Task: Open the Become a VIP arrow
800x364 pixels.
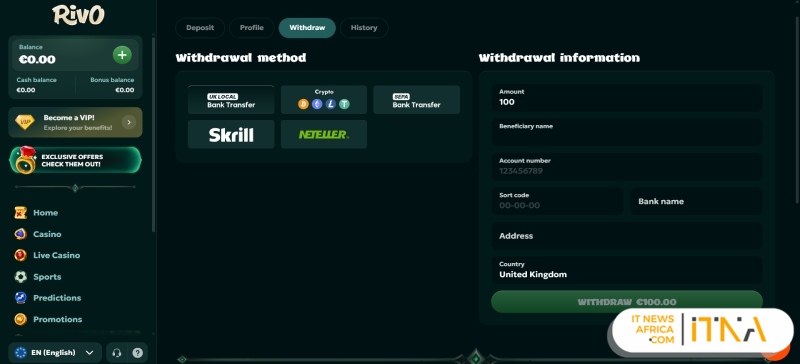Action: pyautogui.click(x=129, y=122)
